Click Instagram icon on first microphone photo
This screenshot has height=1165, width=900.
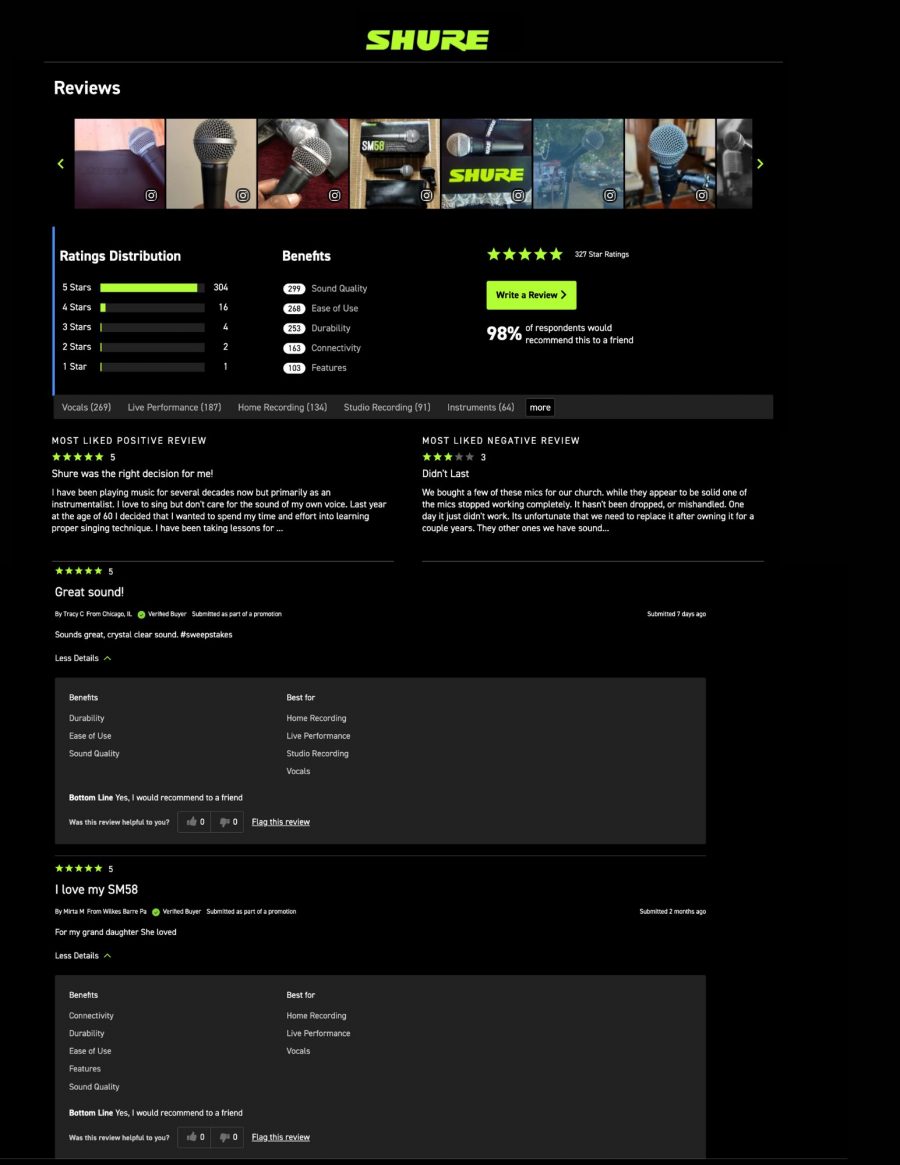coord(151,196)
